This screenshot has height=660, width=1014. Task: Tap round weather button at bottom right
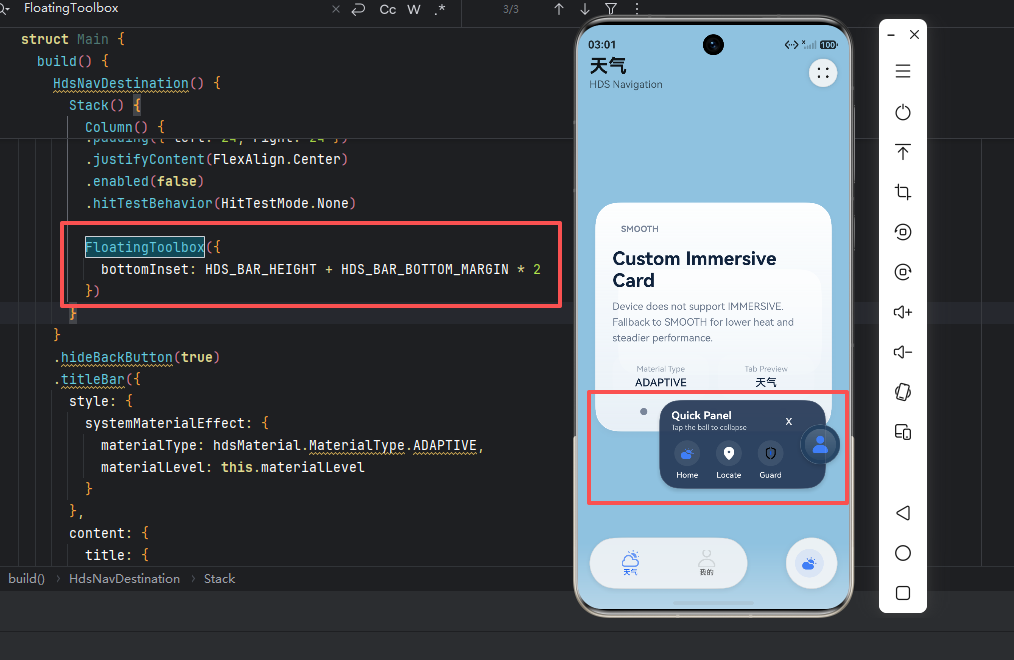(811, 563)
